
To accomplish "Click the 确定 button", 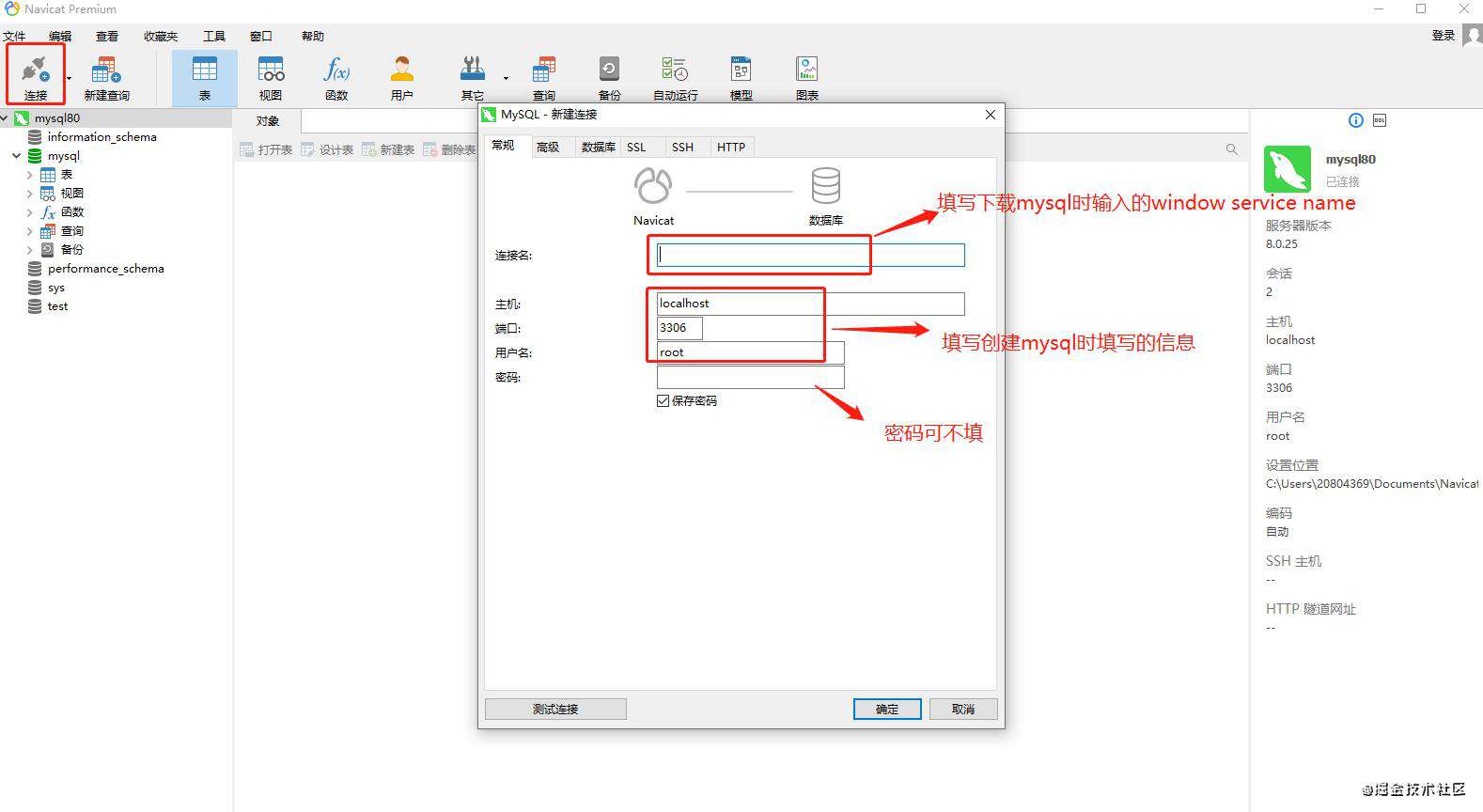I will (x=887, y=710).
